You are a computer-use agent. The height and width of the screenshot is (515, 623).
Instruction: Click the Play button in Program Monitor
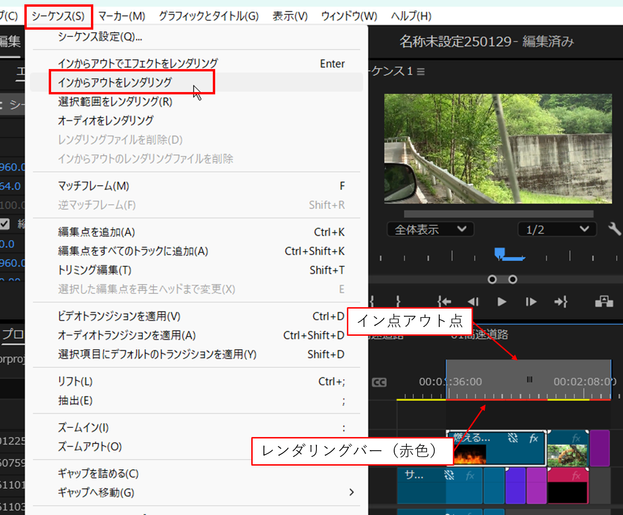502,302
